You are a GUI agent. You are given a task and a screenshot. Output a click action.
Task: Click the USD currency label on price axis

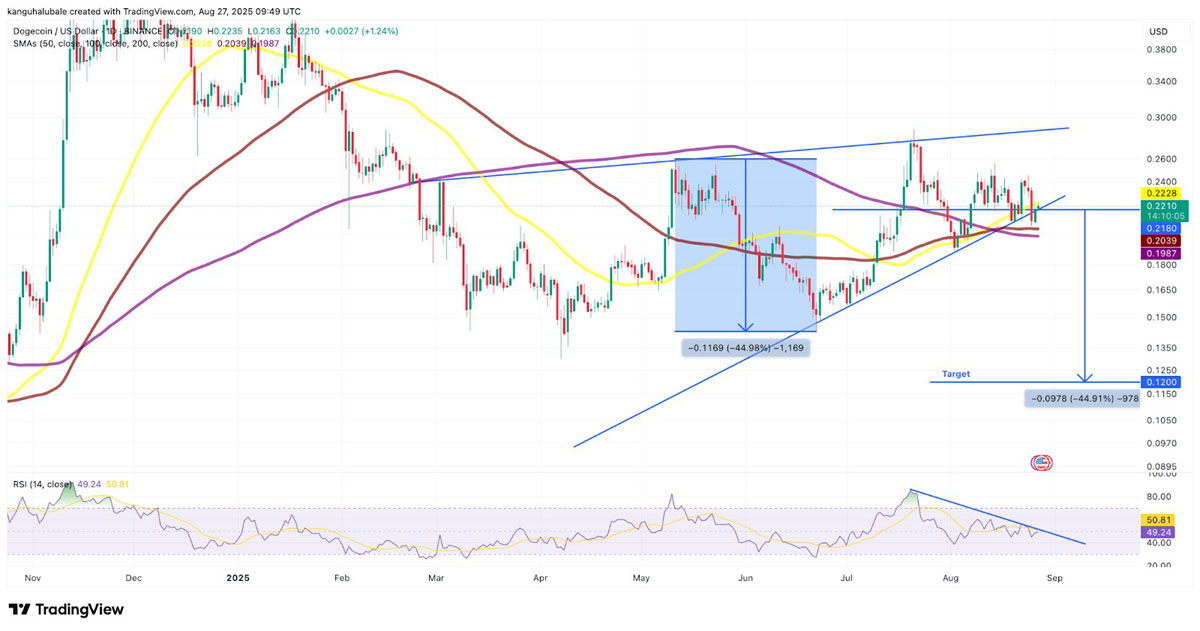pos(1158,32)
